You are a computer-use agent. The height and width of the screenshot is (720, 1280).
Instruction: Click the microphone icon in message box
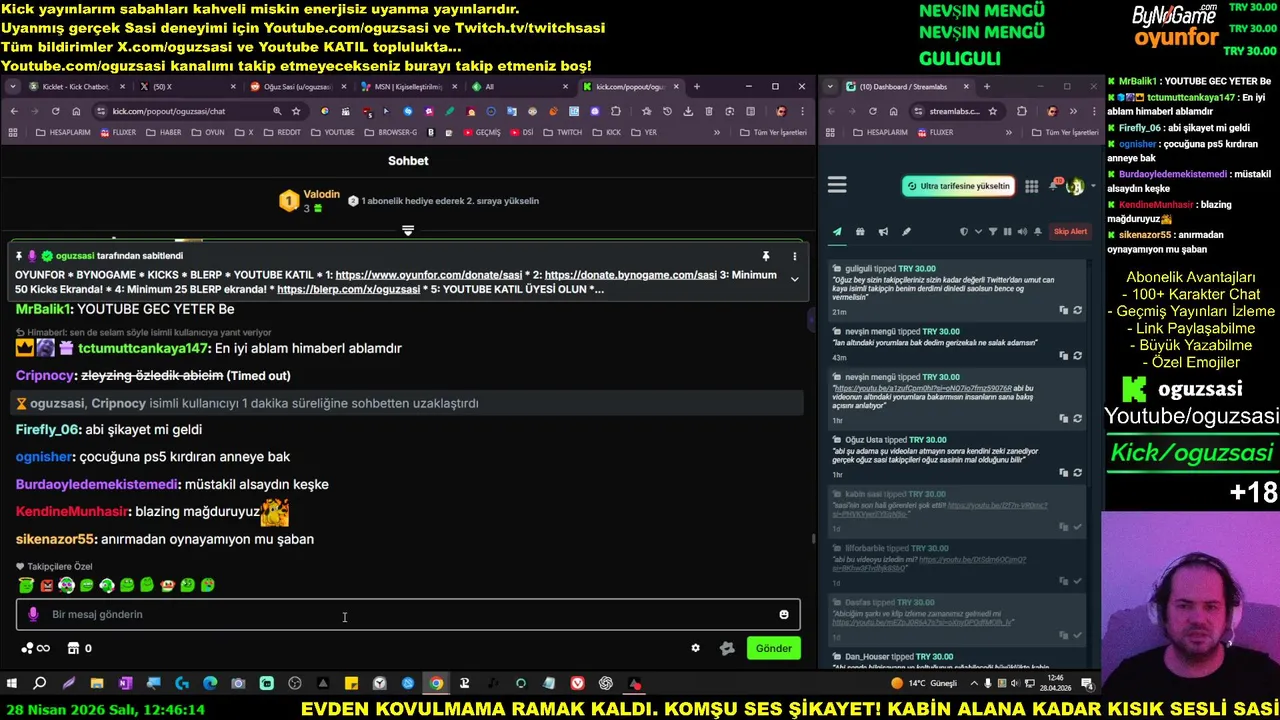tap(33, 614)
